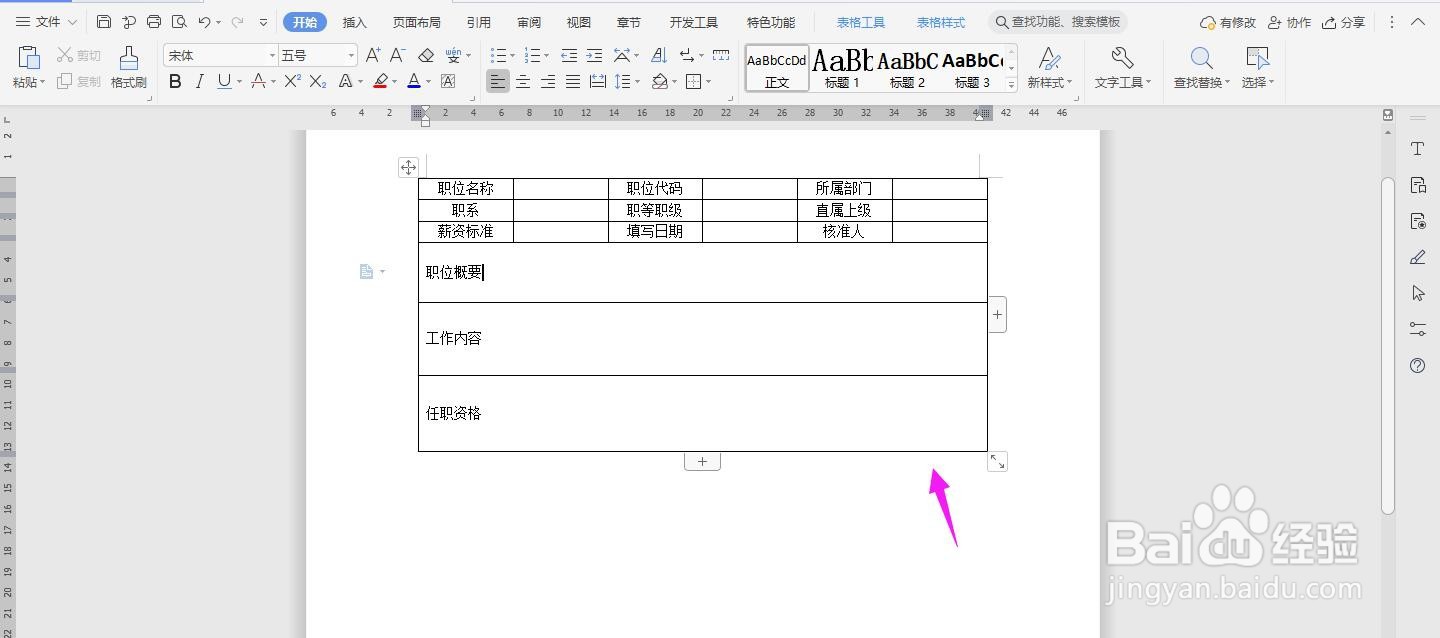1440x638 pixels.
Task: Toggle Strikethrough text formatting
Action: click(258, 82)
